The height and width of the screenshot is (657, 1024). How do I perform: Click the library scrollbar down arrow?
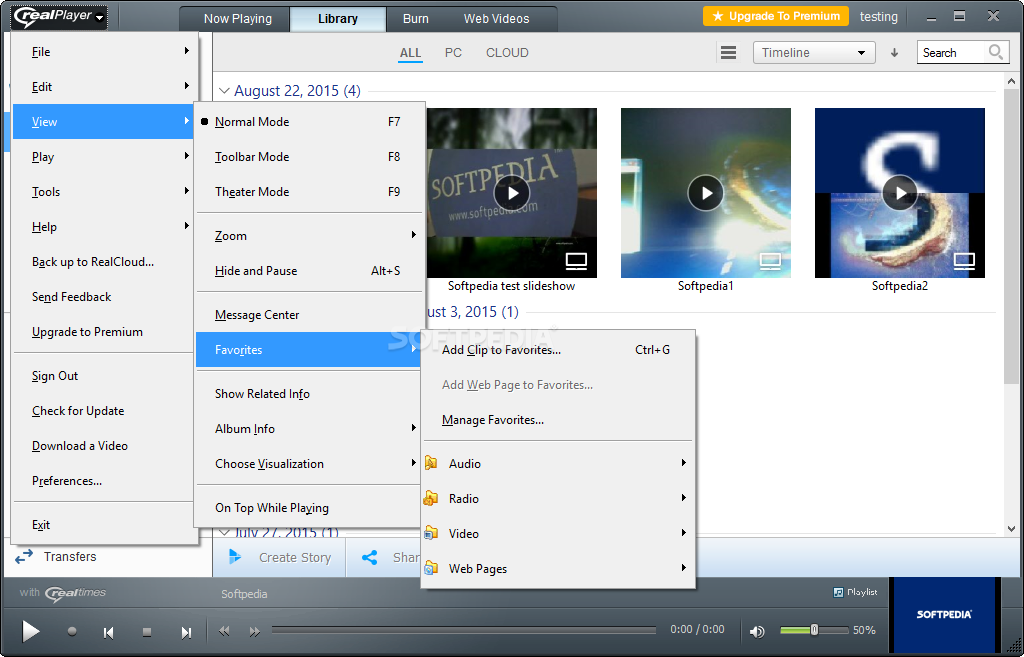click(1012, 529)
